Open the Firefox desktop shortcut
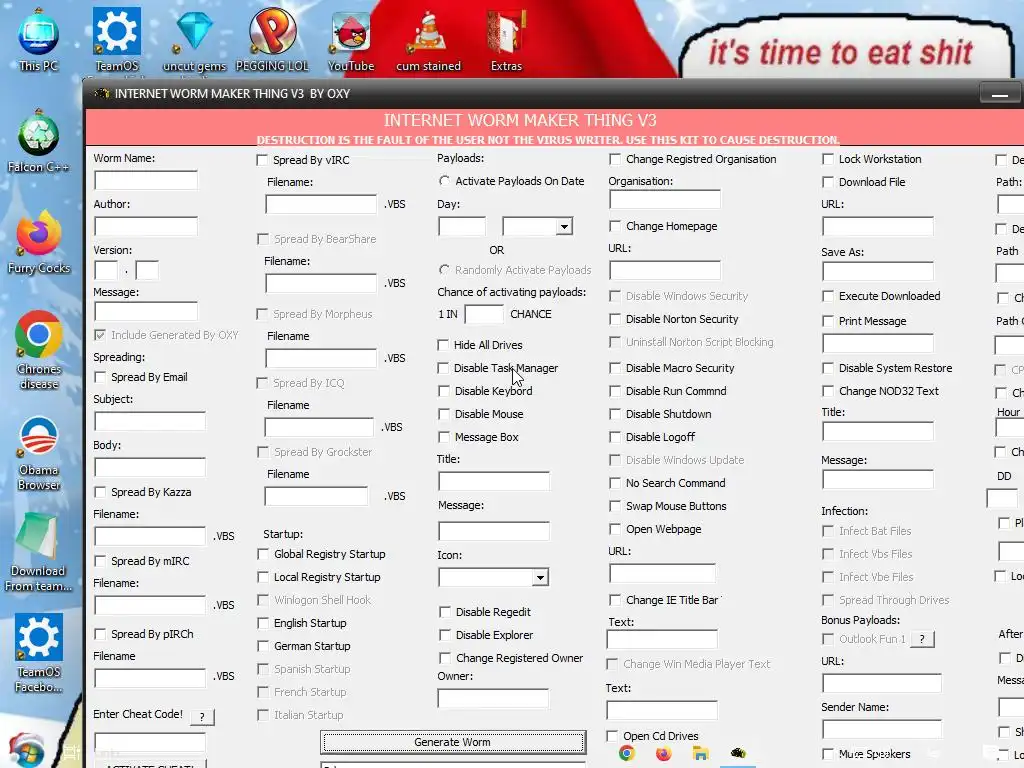This screenshot has height=768, width=1024. tap(39, 242)
